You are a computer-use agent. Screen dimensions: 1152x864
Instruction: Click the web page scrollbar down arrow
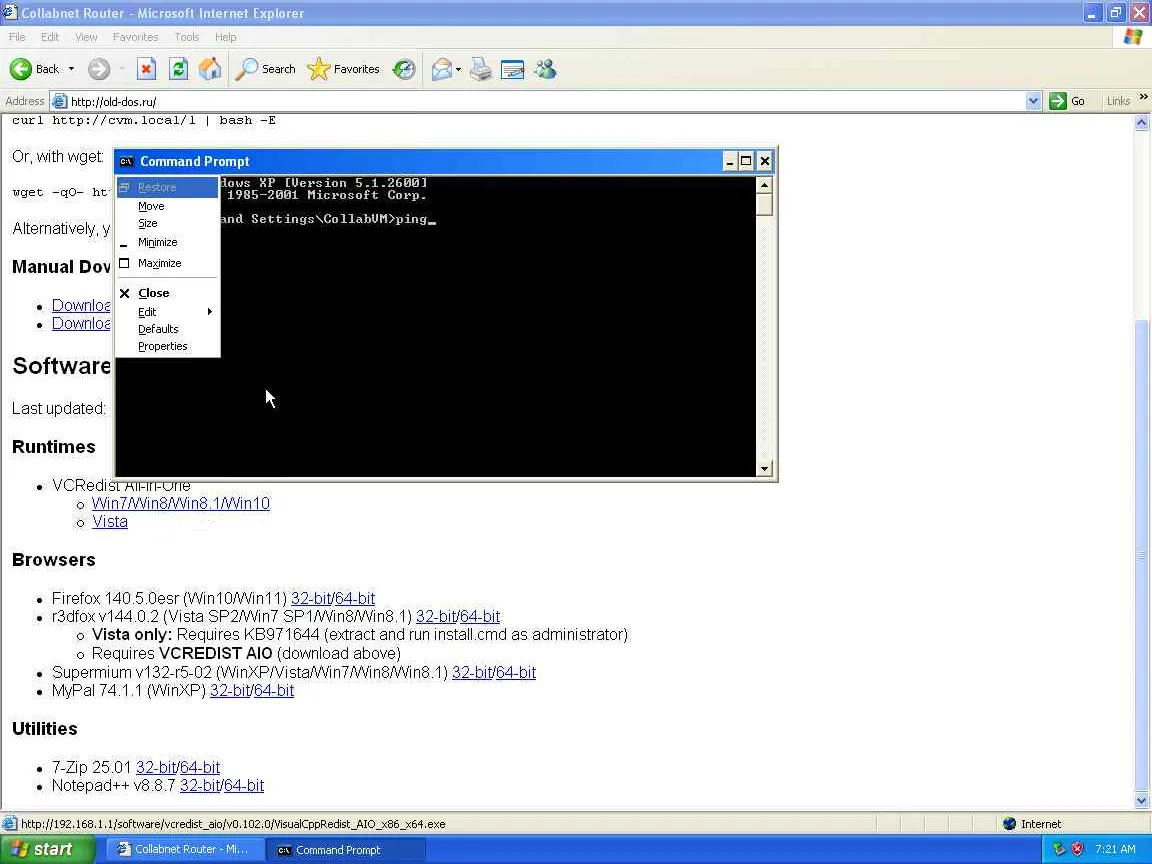(1141, 801)
